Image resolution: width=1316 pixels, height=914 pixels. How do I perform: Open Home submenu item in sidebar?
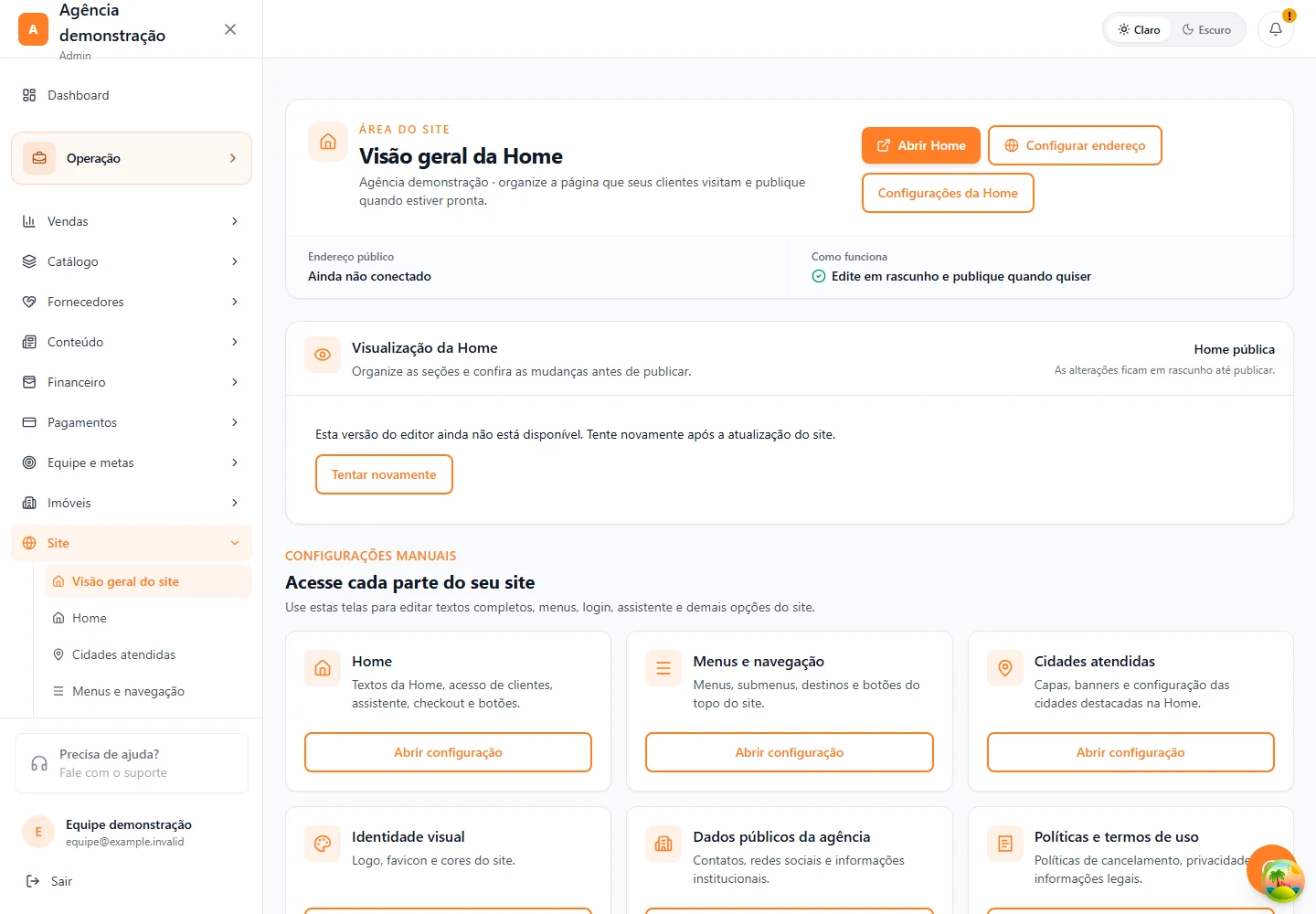(148, 618)
